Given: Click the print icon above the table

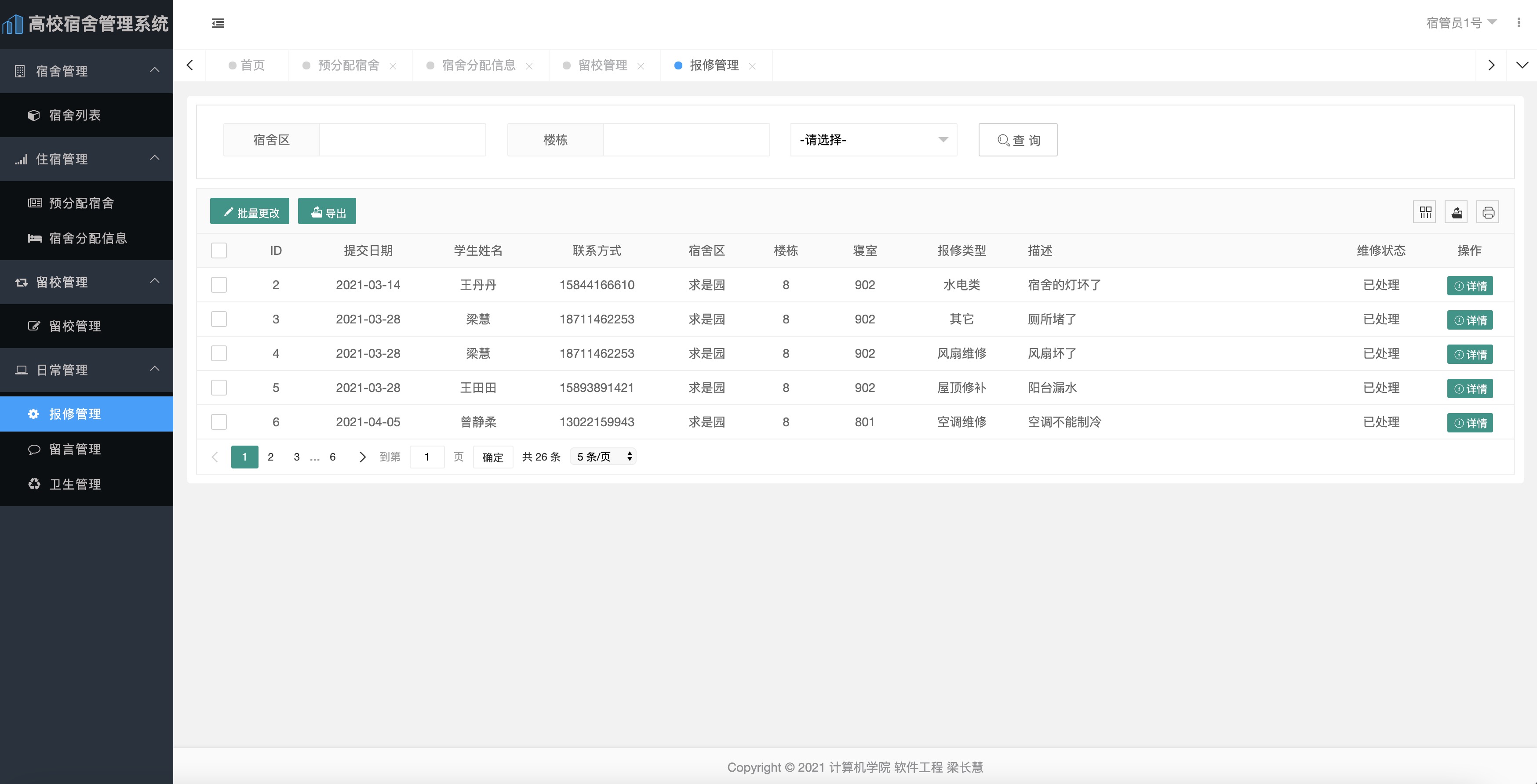Looking at the screenshot, I should [1488, 212].
